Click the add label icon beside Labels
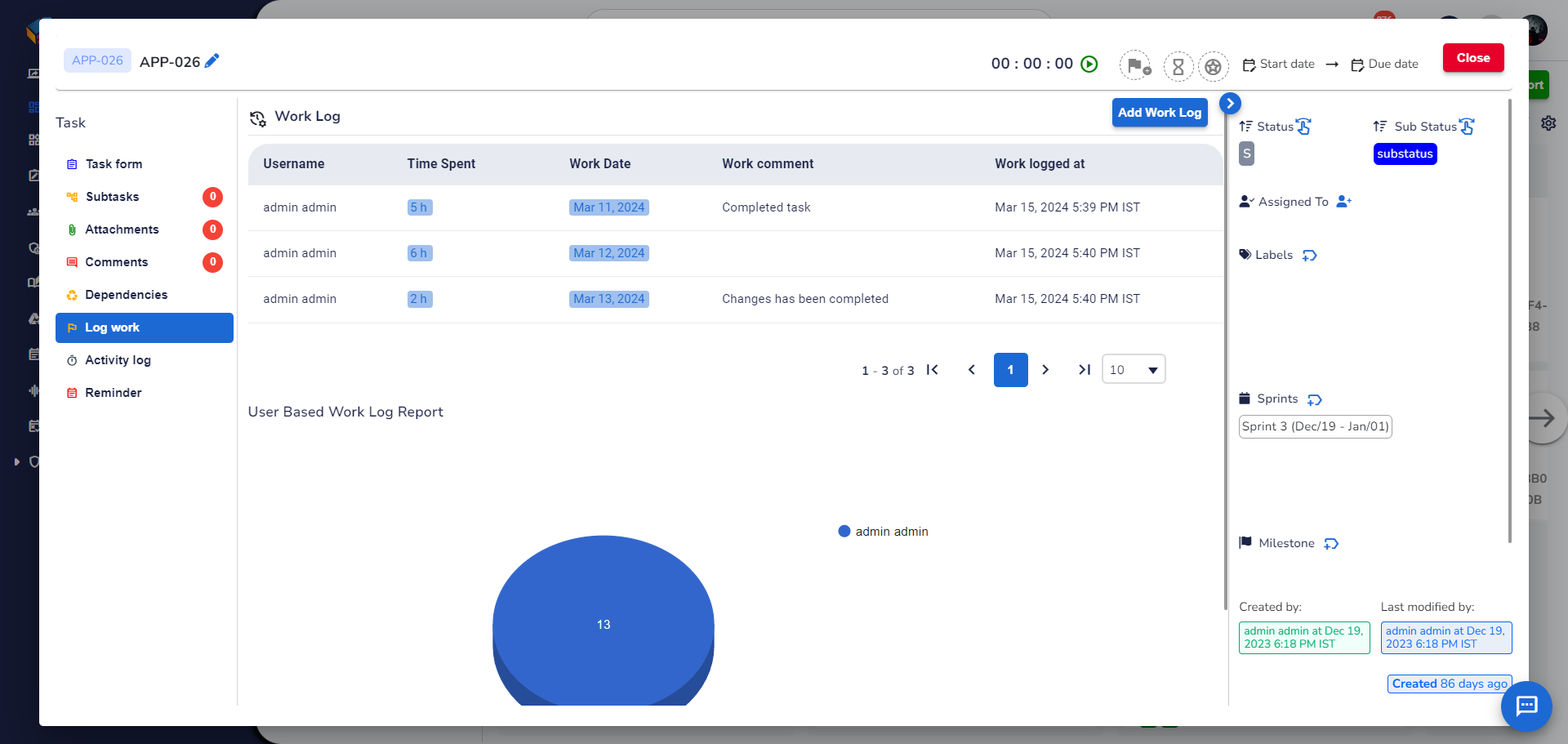This screenshot has height=744, width=1568. click(x=1311, y=255)
